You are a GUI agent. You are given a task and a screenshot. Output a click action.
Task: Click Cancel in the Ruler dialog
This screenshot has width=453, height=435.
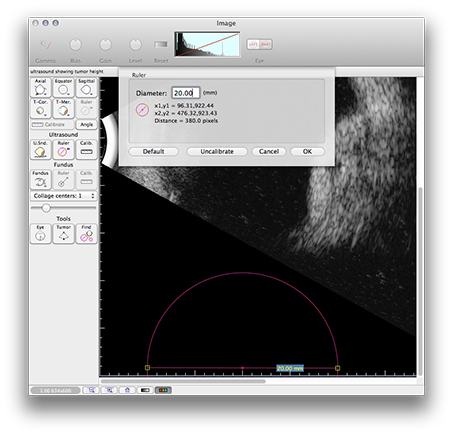pyautogui.click(x=269, y=152)
